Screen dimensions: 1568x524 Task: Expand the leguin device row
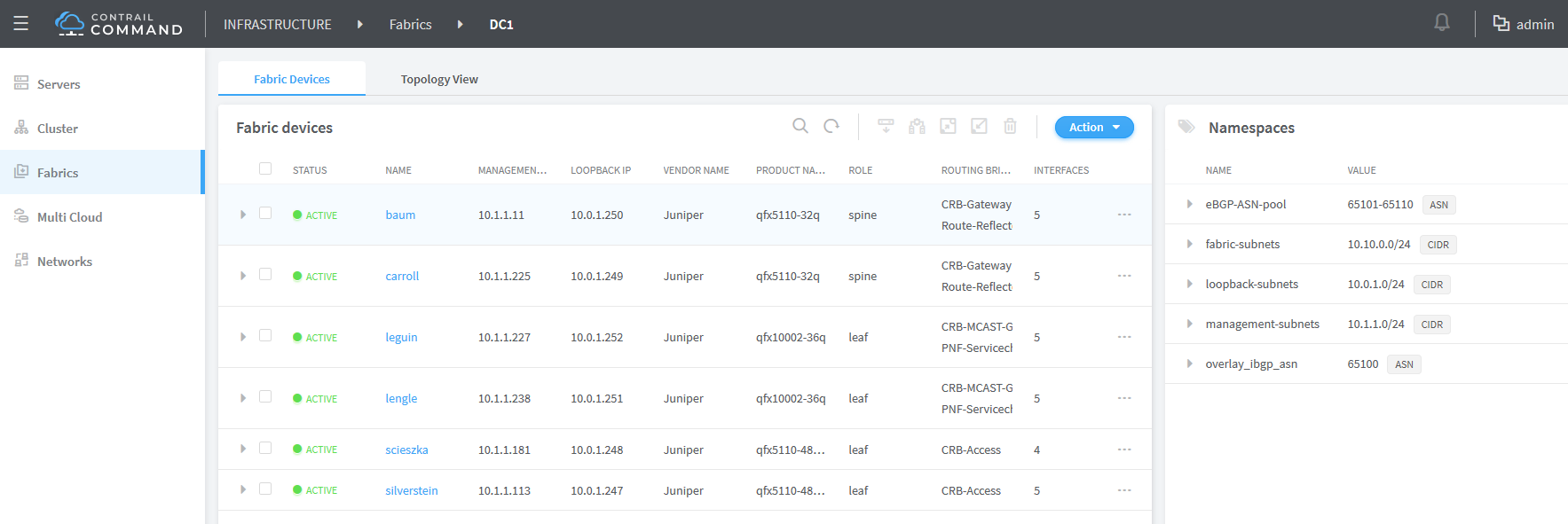tap(242, 337)
